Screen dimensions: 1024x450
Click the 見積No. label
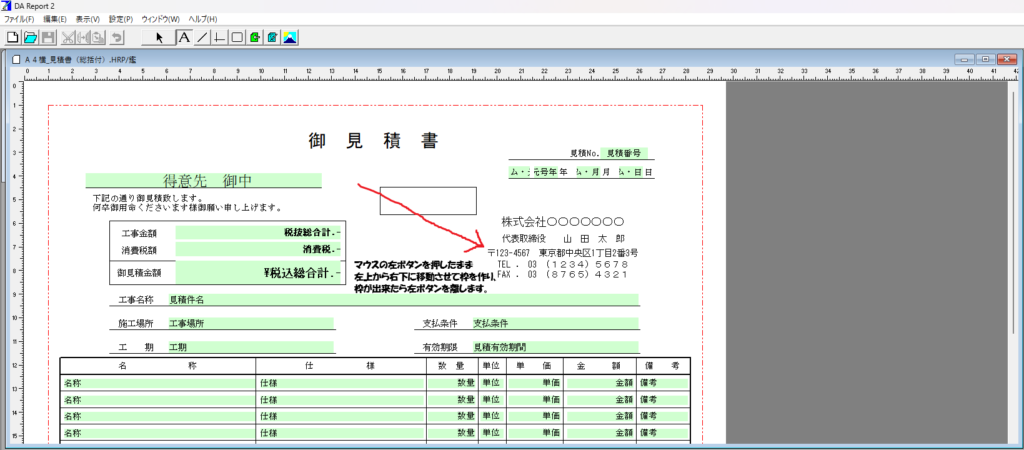[x=584, y=153]
